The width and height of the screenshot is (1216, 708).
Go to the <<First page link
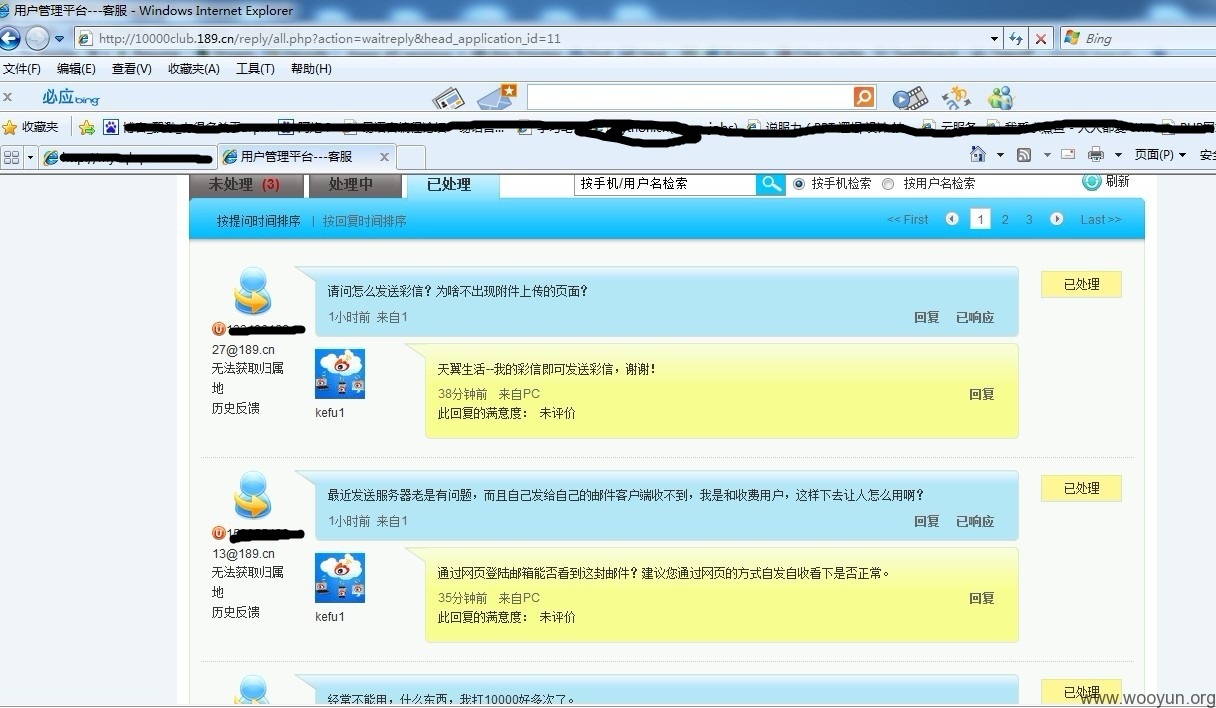[x=908, y=220]
